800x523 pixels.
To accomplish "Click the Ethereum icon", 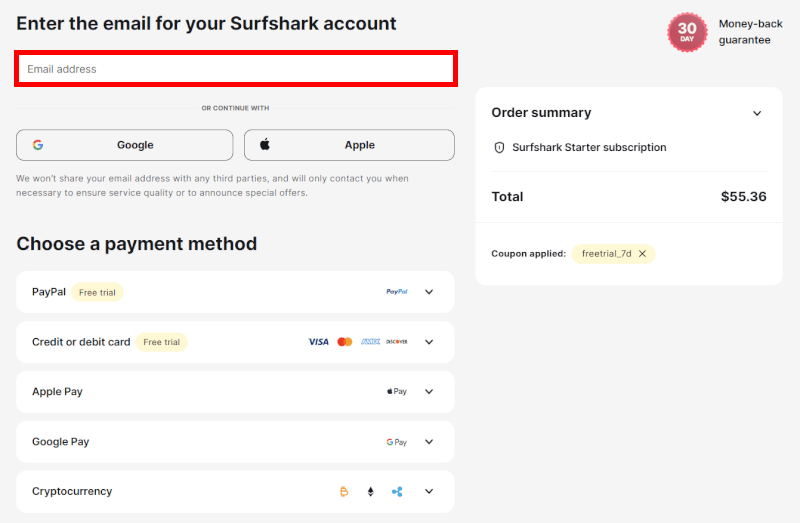I will [370, 491].
